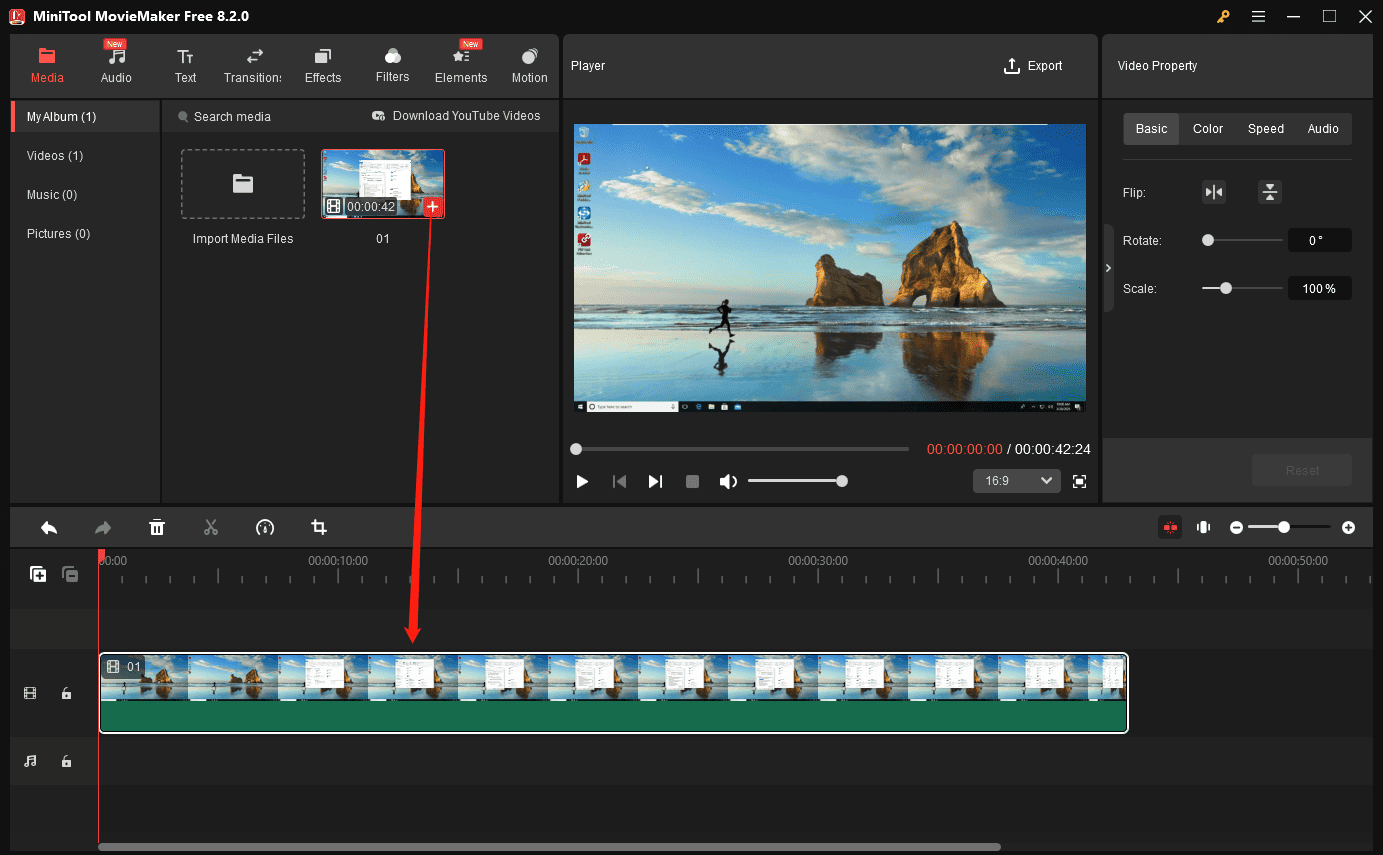Zoom in timeline with plus icon

tap(1348, 527)
